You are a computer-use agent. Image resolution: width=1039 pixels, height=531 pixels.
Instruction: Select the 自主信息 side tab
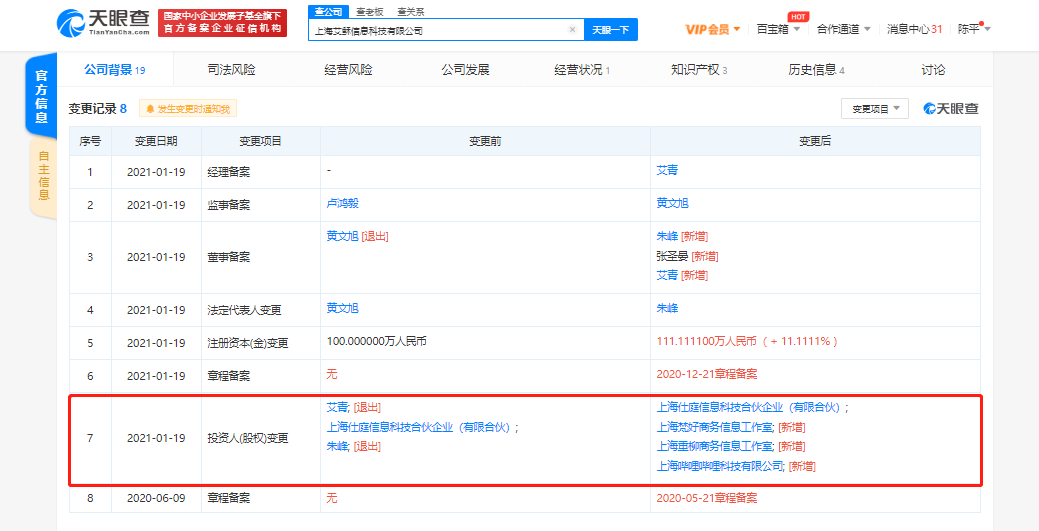click(x=42, y=176)
